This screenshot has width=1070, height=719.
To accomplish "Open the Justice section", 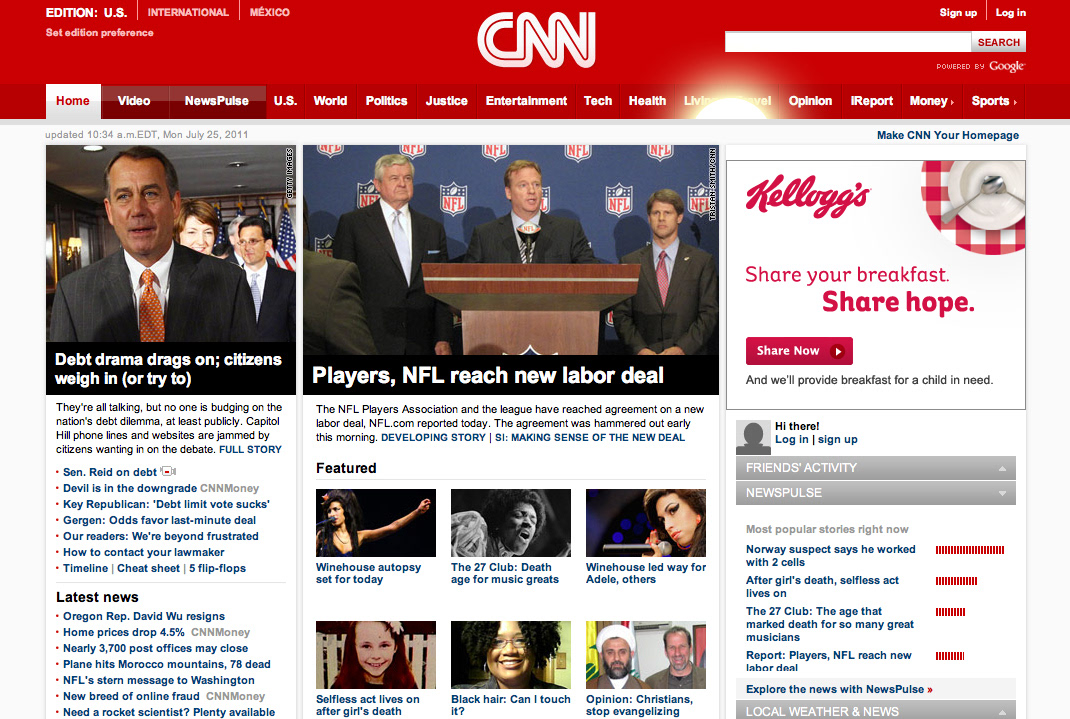I will 446,101.
